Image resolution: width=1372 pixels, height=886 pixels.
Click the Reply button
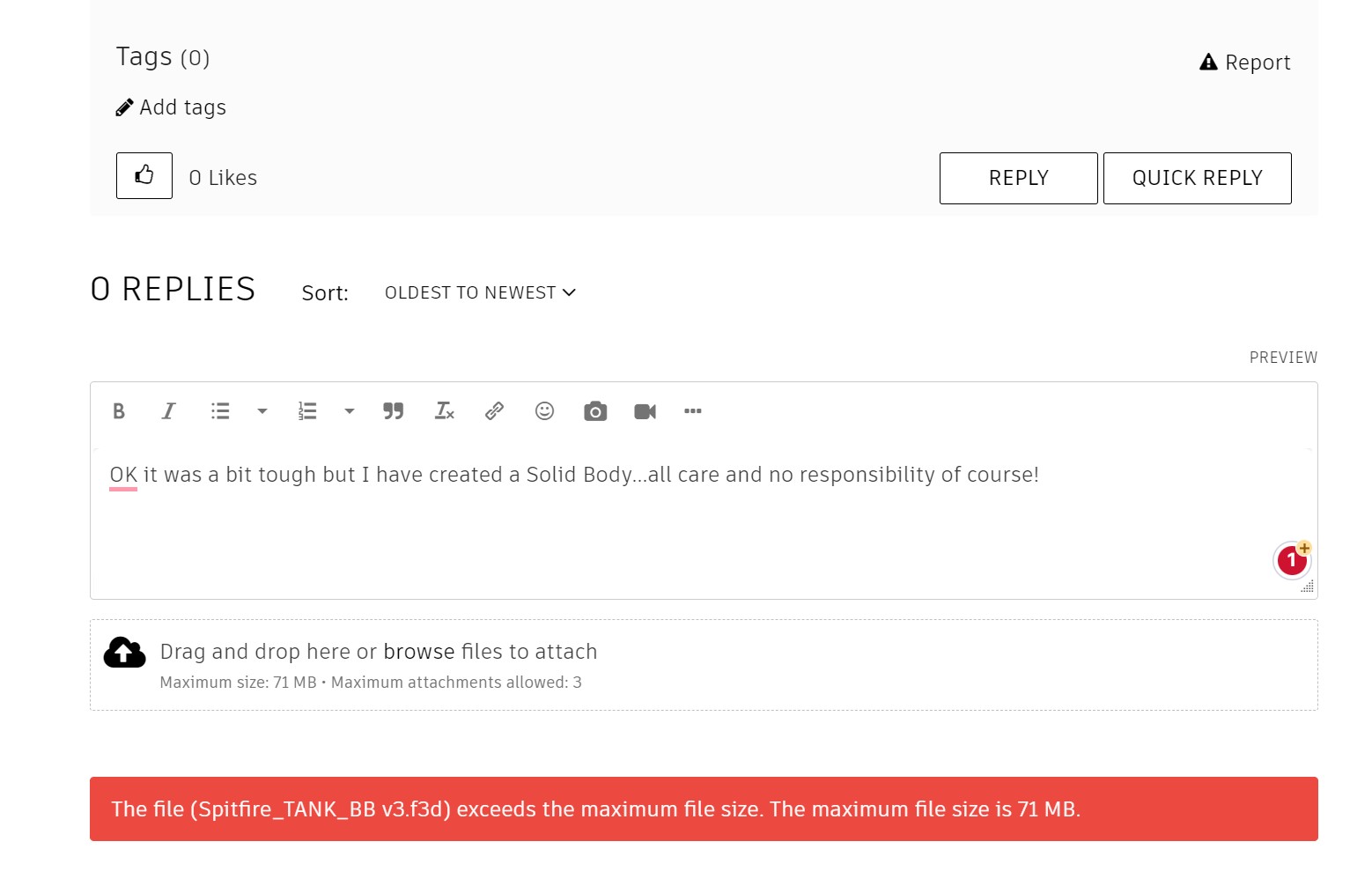1018,178
